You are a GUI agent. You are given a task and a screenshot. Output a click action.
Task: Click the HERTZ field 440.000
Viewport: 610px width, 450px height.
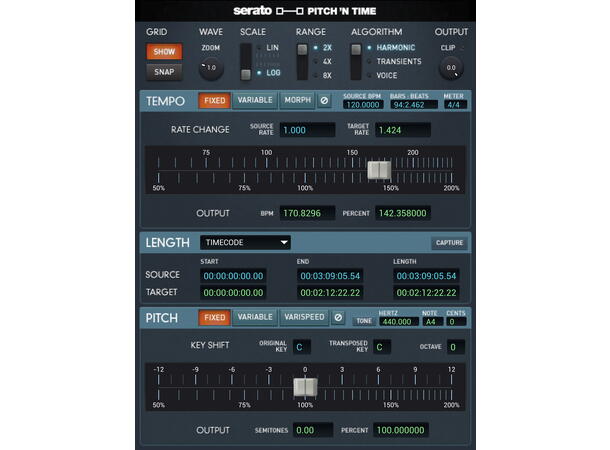(x=397, y=322)
